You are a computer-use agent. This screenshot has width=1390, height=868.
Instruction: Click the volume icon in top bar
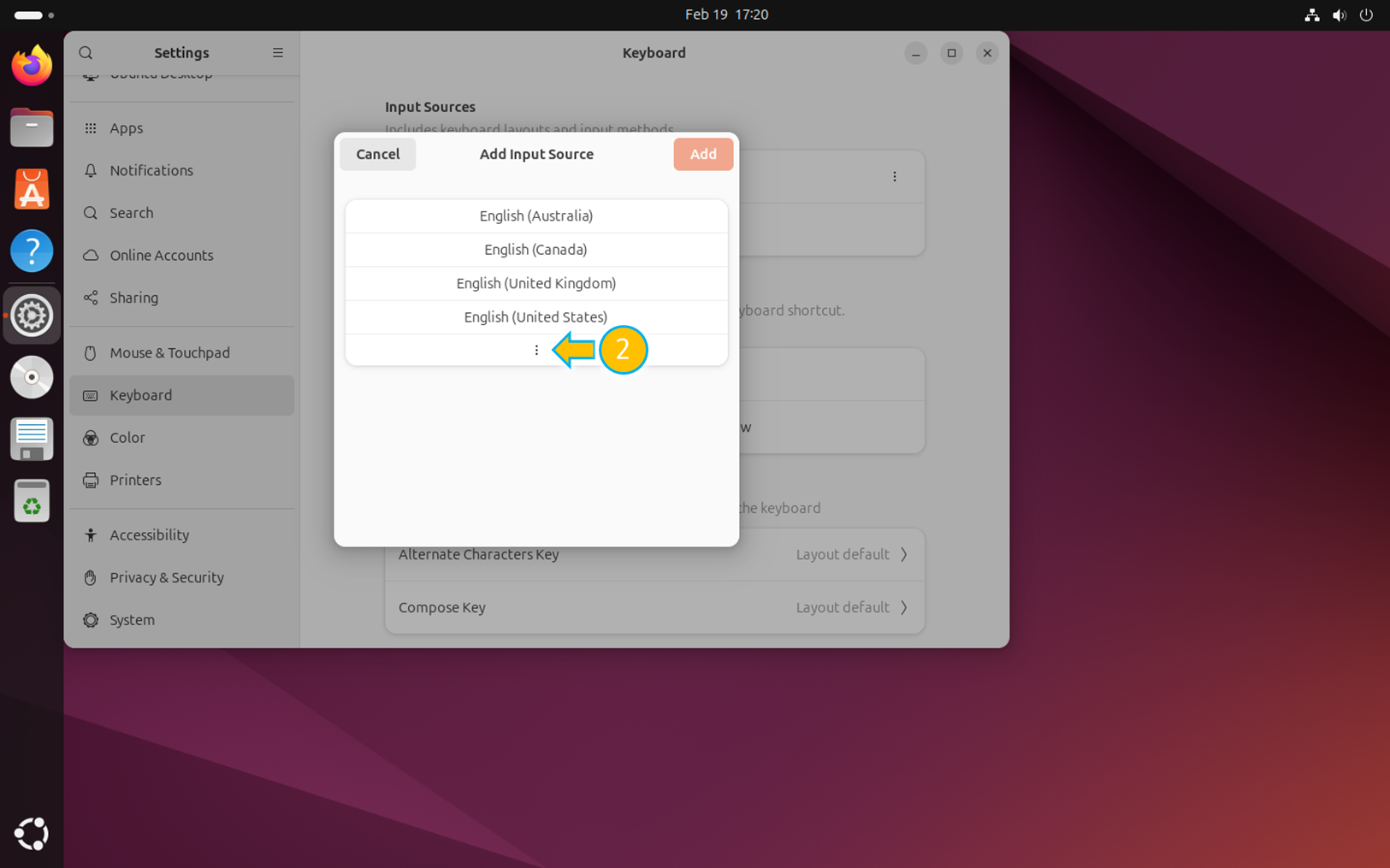[1339, 15]
